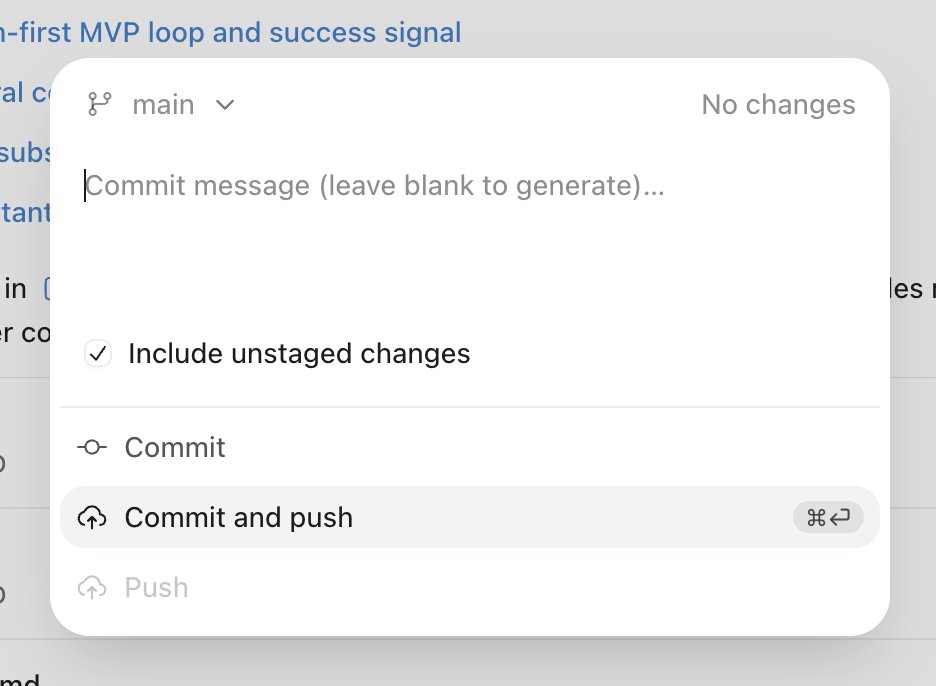The image size is (936, 686).
Task: Click cloud upload icon on Commit and push
Action: (92, 517)
